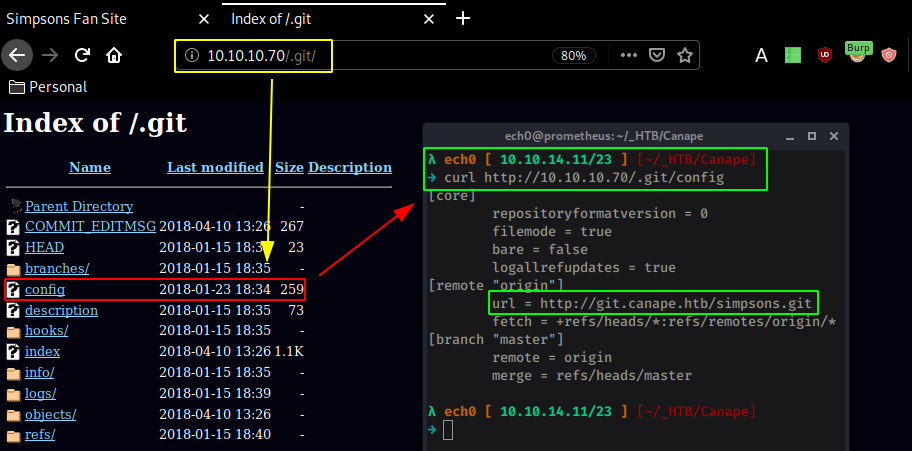
Task: Sort listing by Last modified
Action: (x=215, y=168)
